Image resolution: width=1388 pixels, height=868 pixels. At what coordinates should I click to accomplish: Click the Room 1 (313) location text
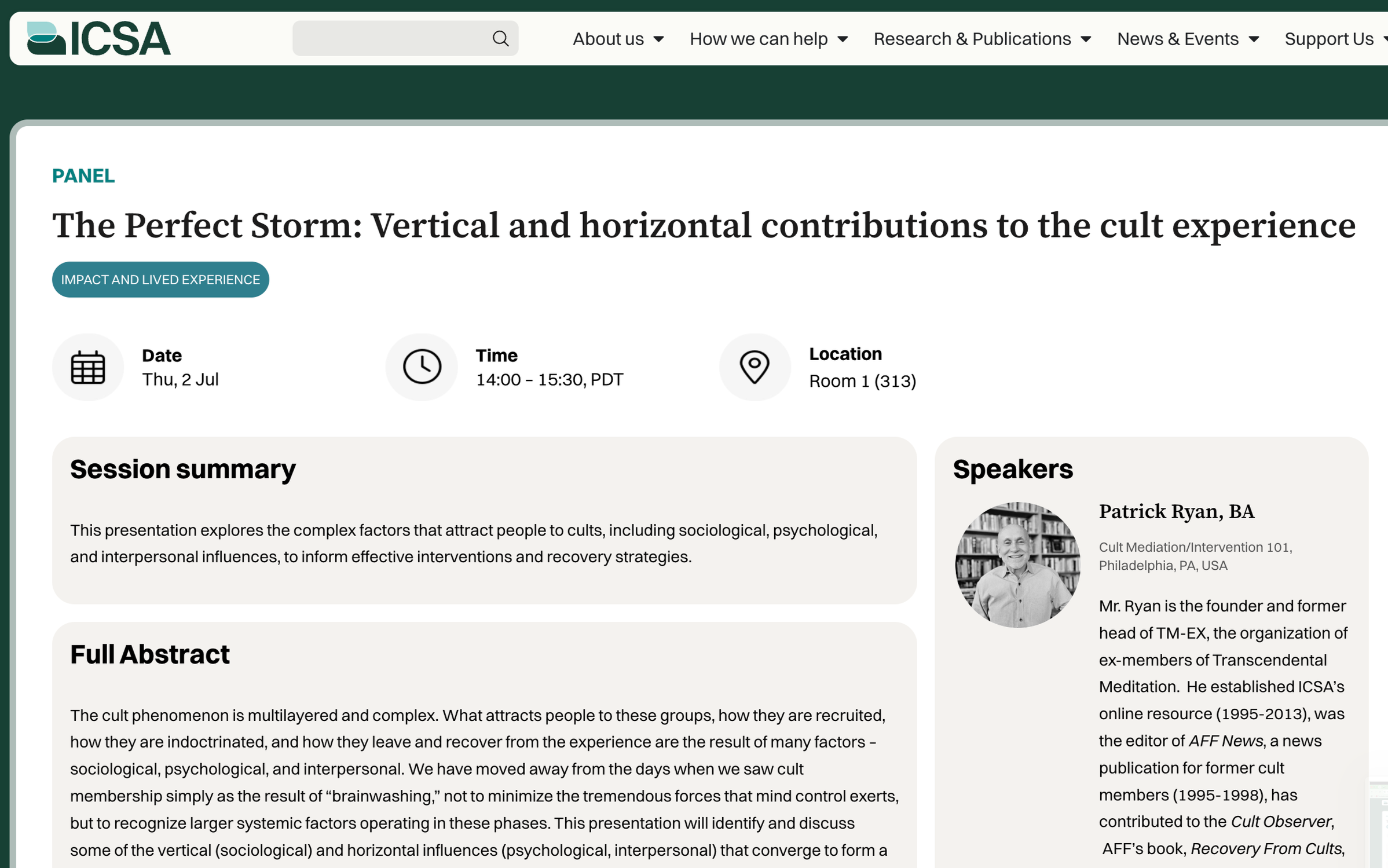(862, 382)
